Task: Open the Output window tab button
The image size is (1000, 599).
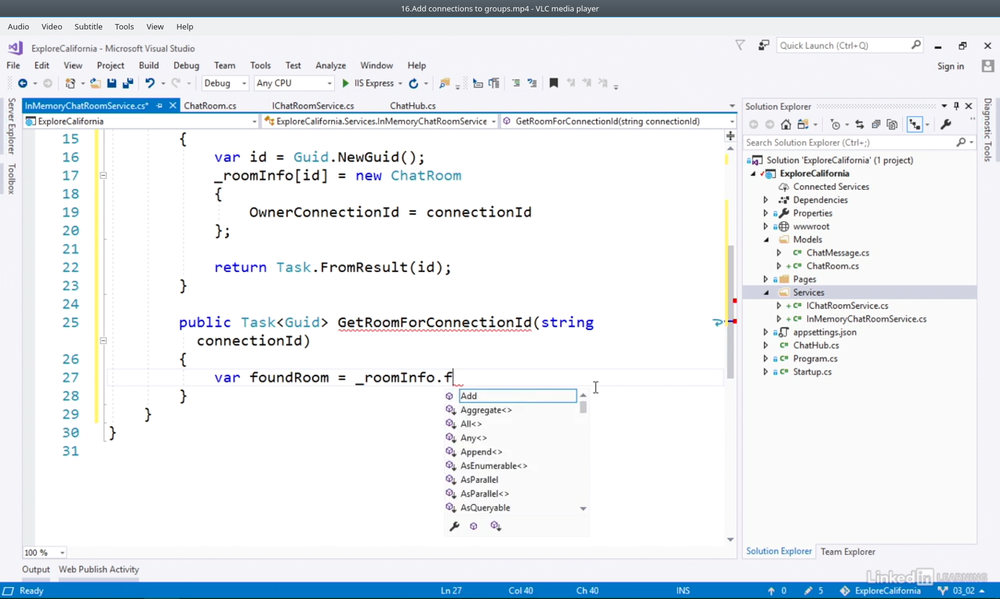Action: tap(36, 570)
